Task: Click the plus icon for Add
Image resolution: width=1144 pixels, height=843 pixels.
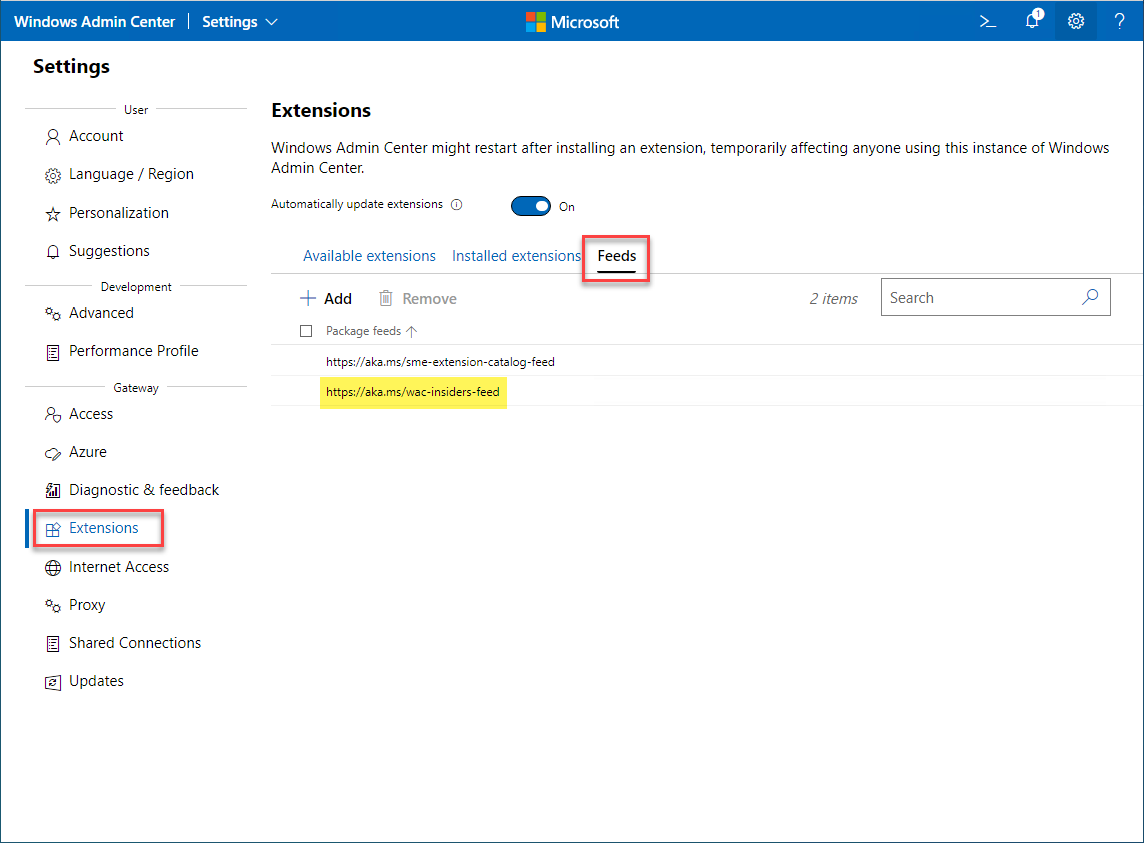Action: [308, 298]
